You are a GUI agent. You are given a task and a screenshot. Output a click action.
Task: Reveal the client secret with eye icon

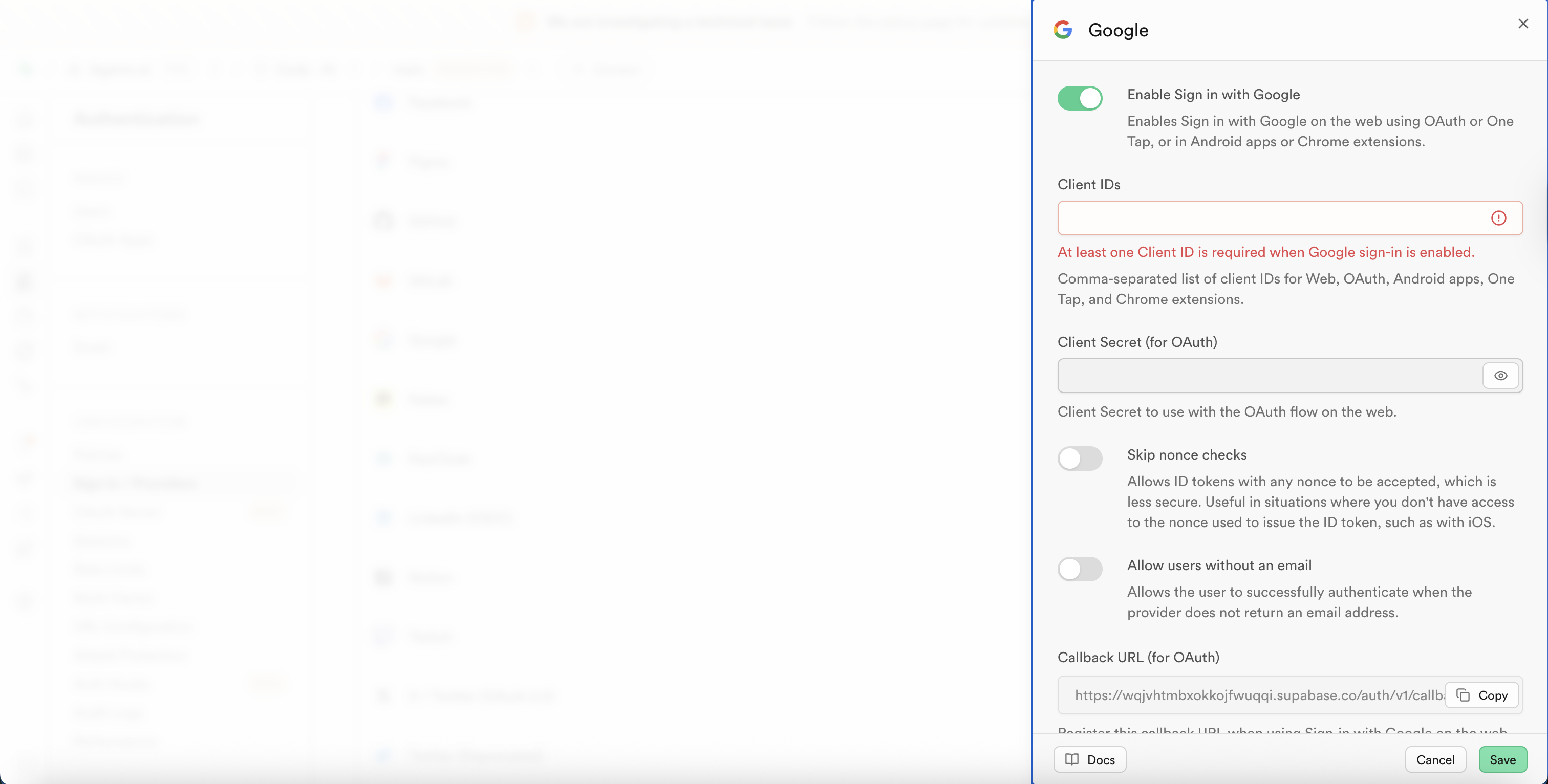click(1500, 376)
